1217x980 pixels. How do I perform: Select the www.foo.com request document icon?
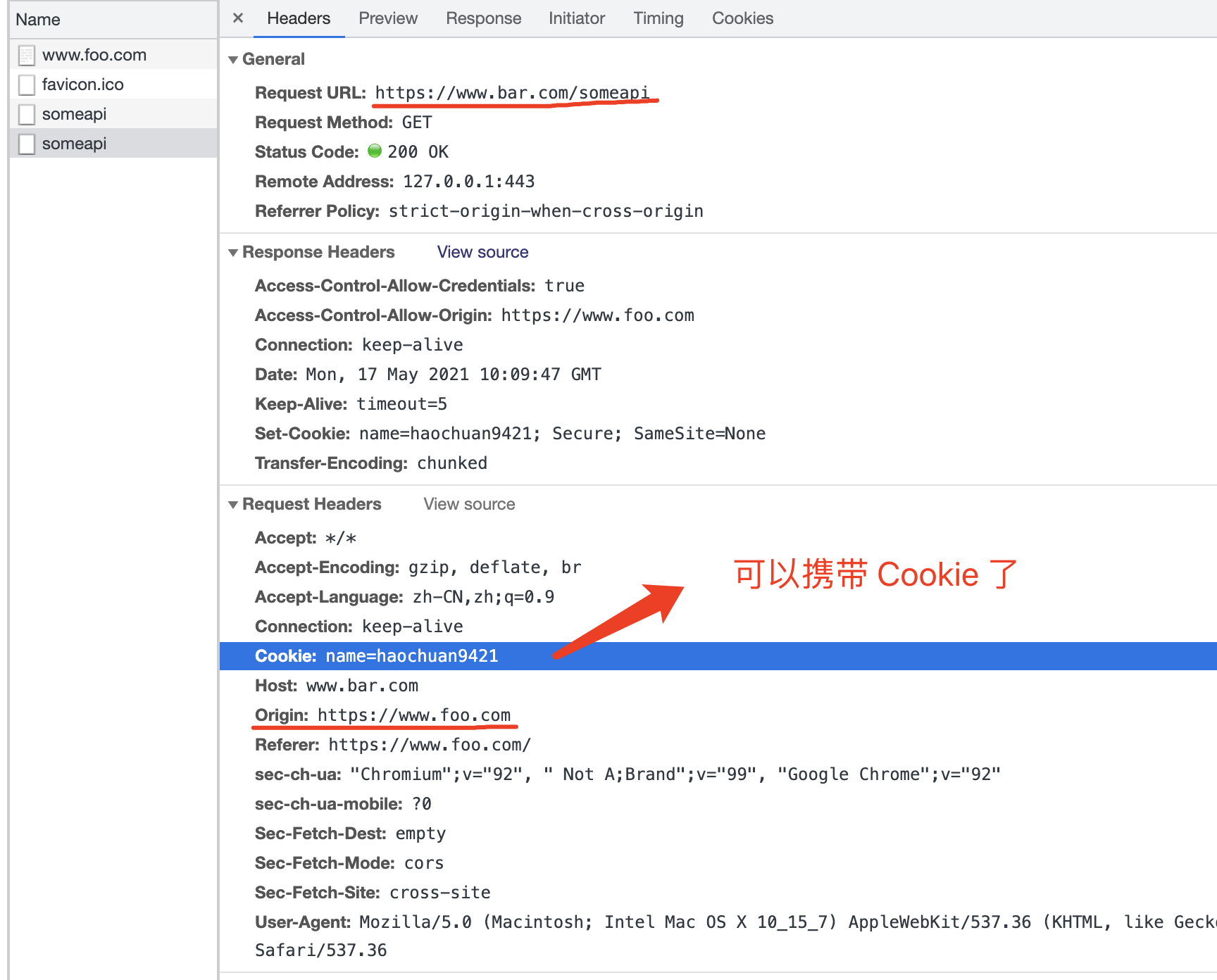26,54
